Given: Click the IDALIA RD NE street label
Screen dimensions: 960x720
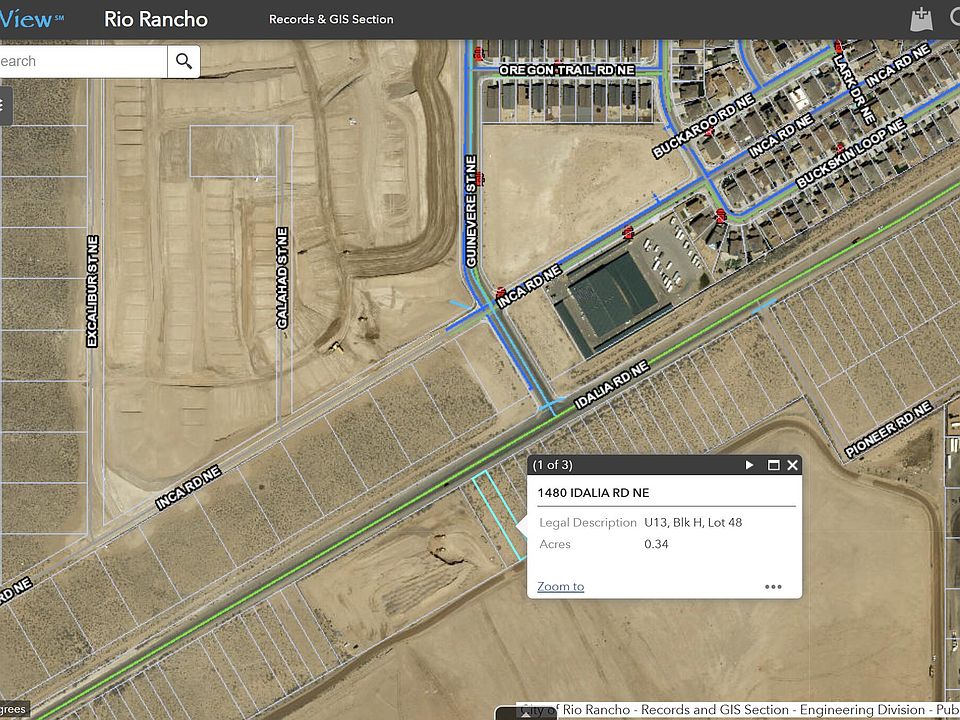Looking at the screenshot, I should (x=612, y=385).
